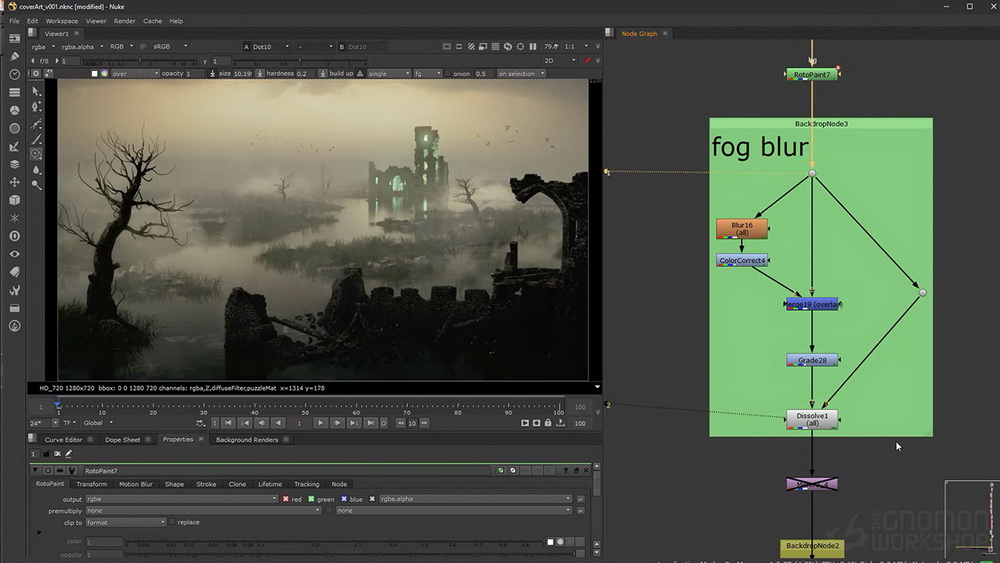Screen dimensions: 1000x563
Task: Open the single lifetime dropdown
Action: (x=388, y=73)
